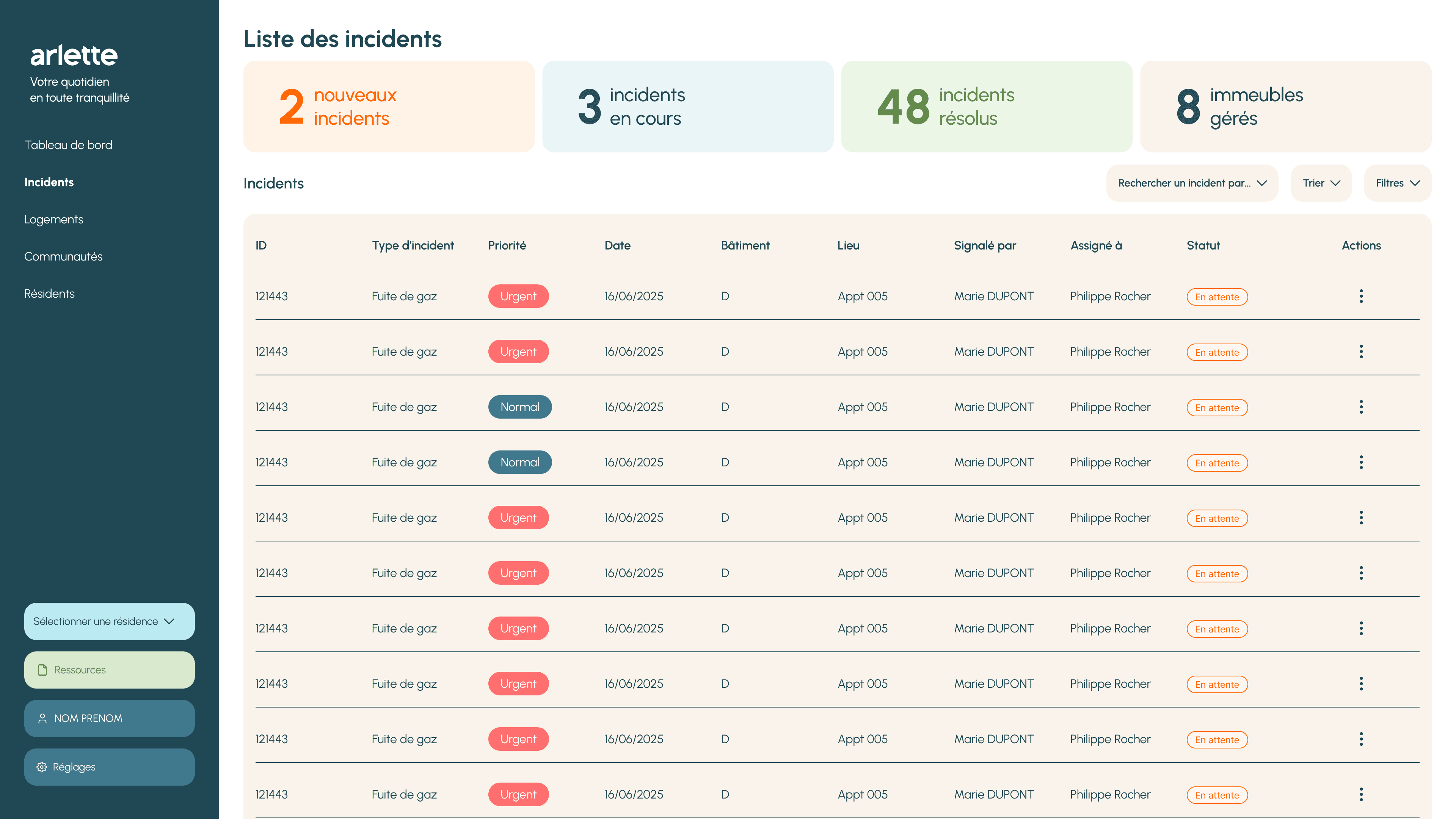Image resolution: width=1456 pixels, height=819 pixels.
Task: Click the Urgent badge in the first row
Action: click(518, 296)
